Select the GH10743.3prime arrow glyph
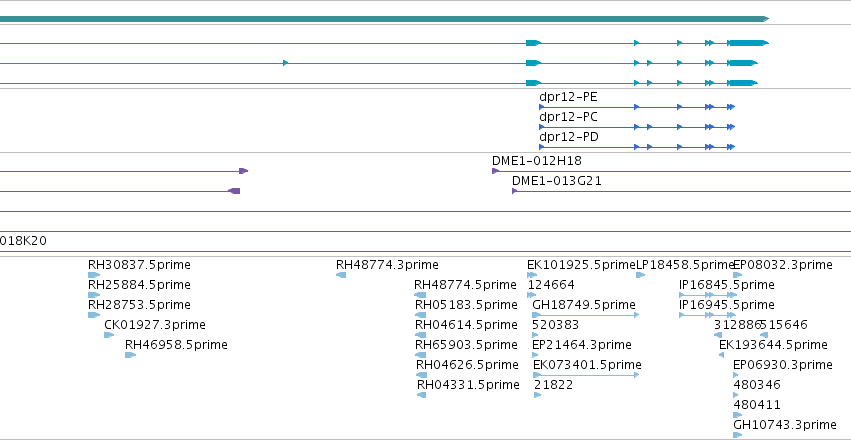Image resolution: width=851 pixels, height=440 pixels. tap(738, 435)
